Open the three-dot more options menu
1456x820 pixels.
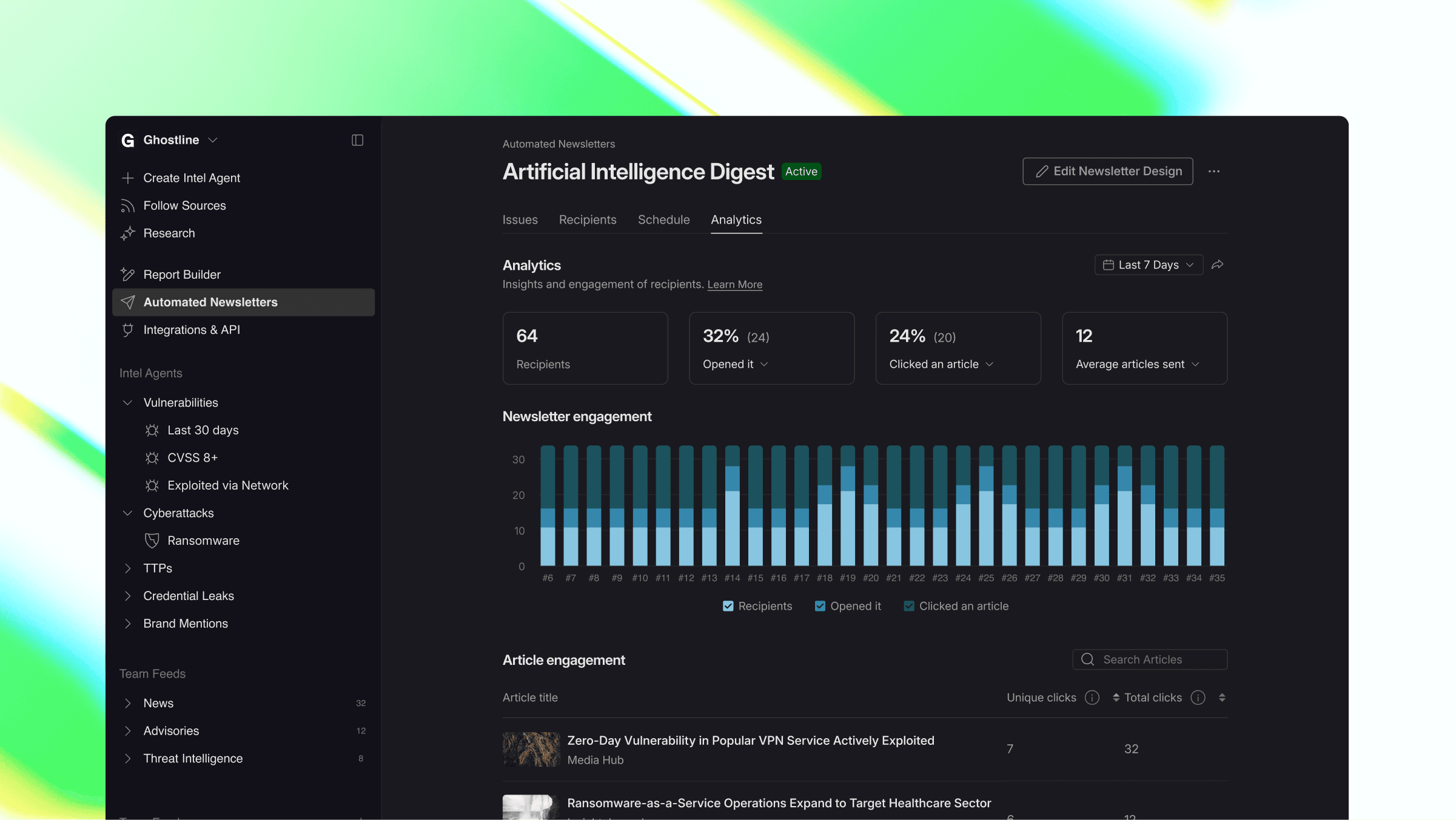point(1213,172)
